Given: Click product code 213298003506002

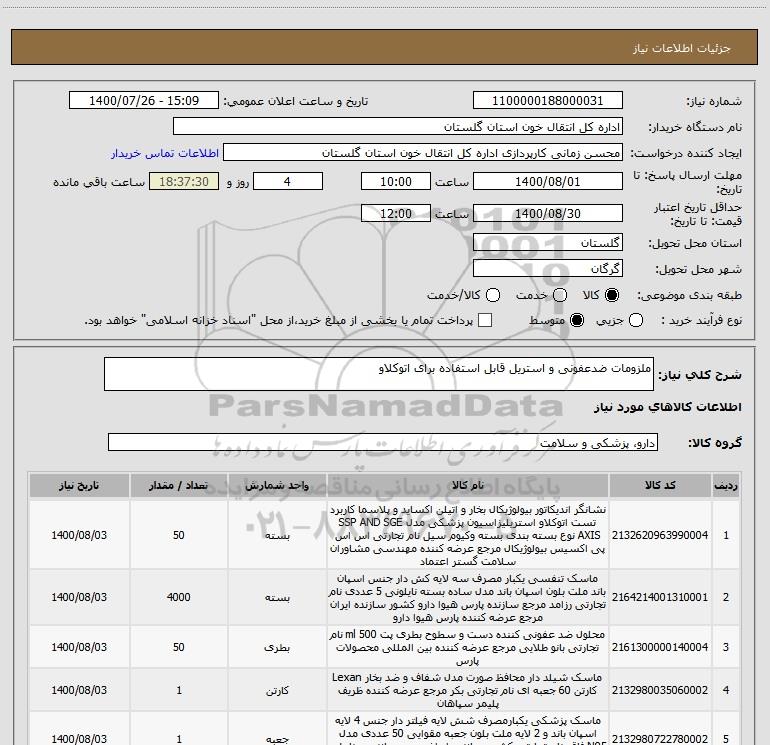Looking at the screenshot, I should pos(660,690).
